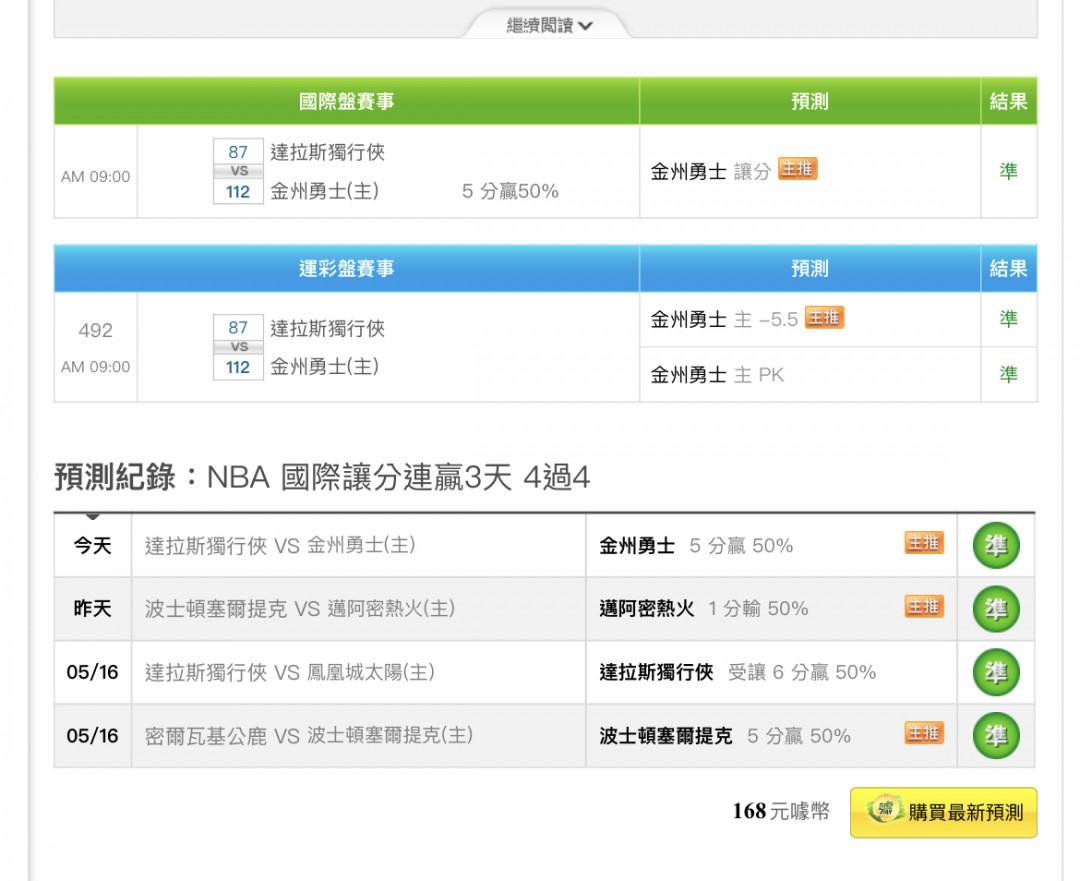The height and width of the screenshot is (881, 1080).
Task: Select the 結果 header in the green table
Action: (1008, 101)
